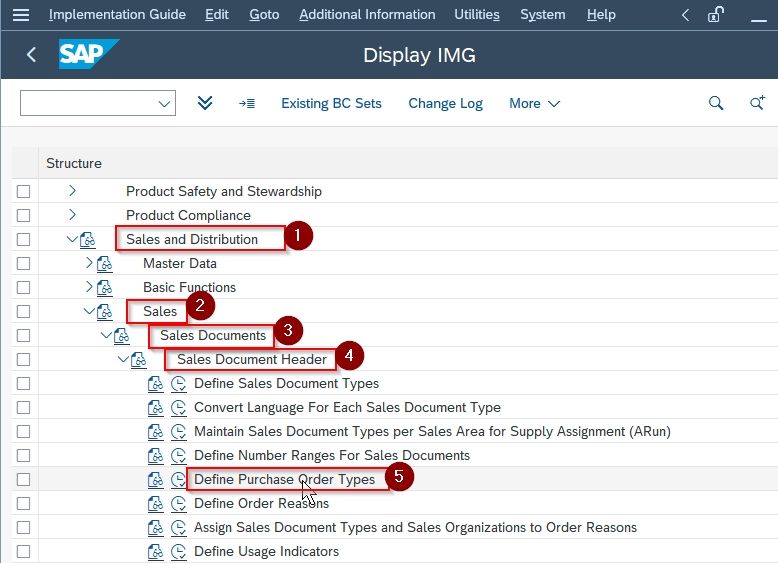The width and height of the screenshot is (778, 563).
Task: Execute activity Define Number Ranges For Sales Documents
Action: coord(179,455)
